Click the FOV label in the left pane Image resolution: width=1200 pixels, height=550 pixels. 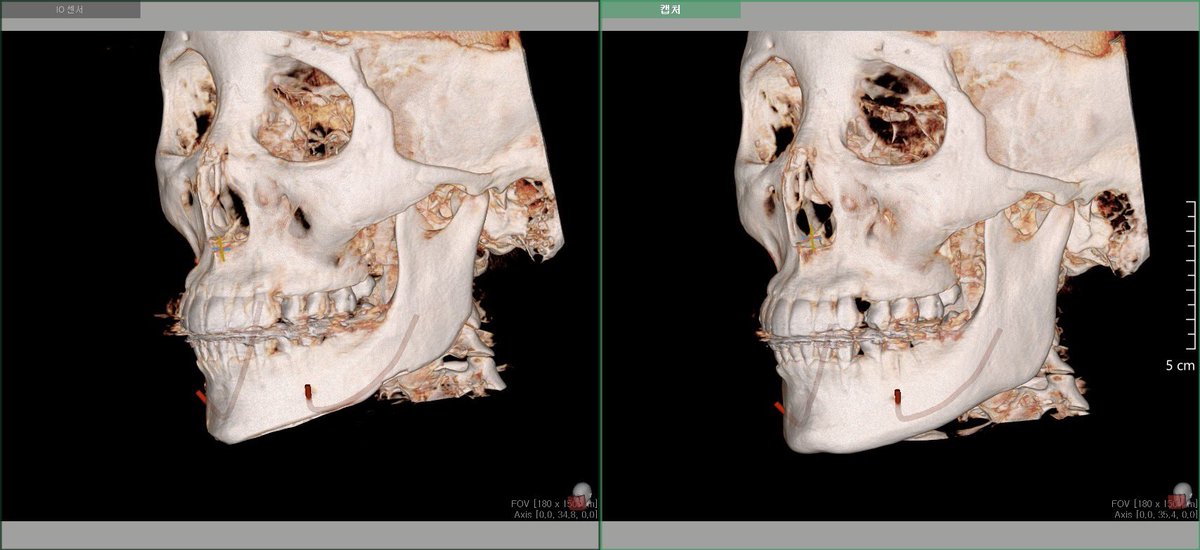coord(555,503)
